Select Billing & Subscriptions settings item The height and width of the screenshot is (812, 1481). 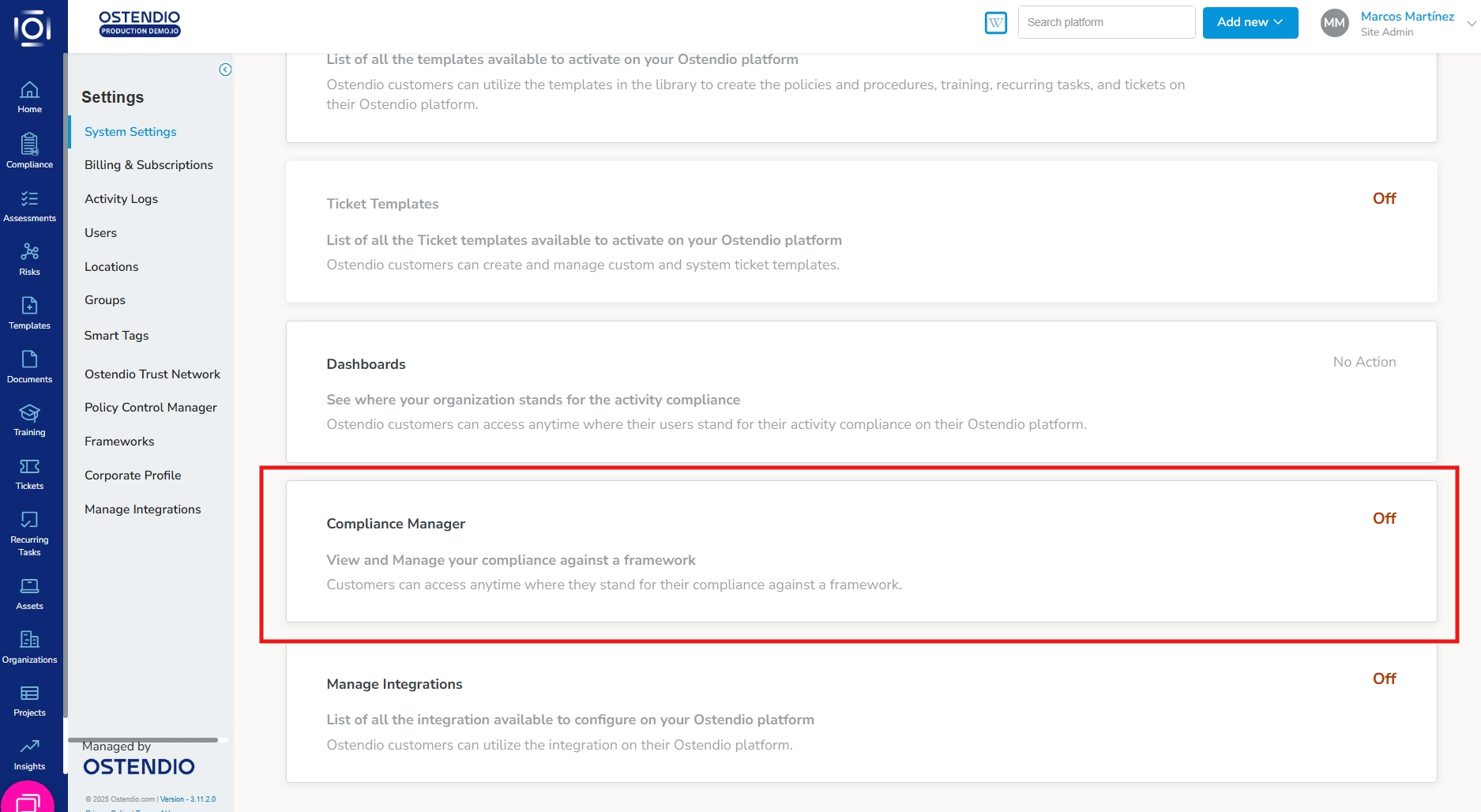click(148, 165)
